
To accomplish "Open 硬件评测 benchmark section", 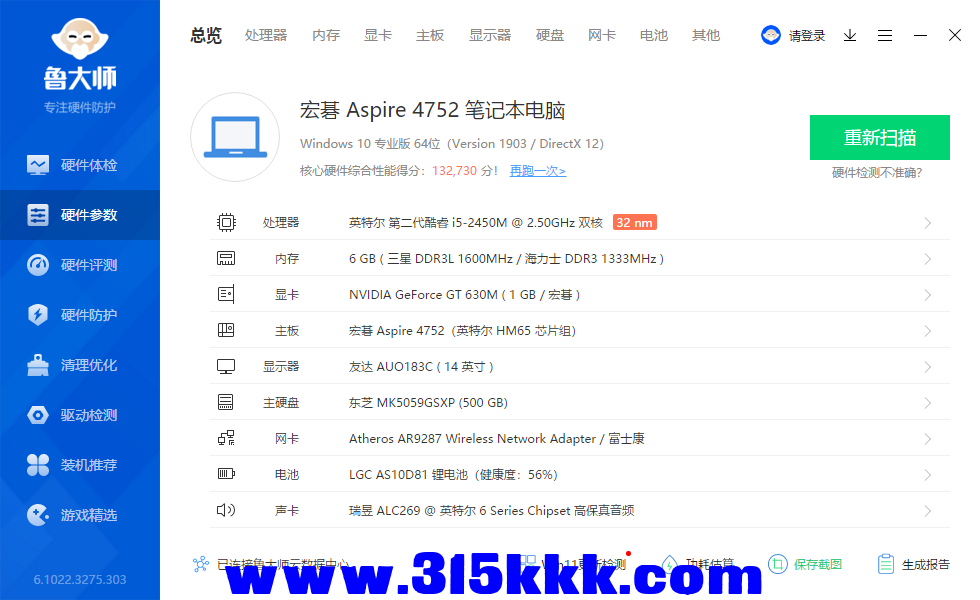I will (x=80, y=265).
